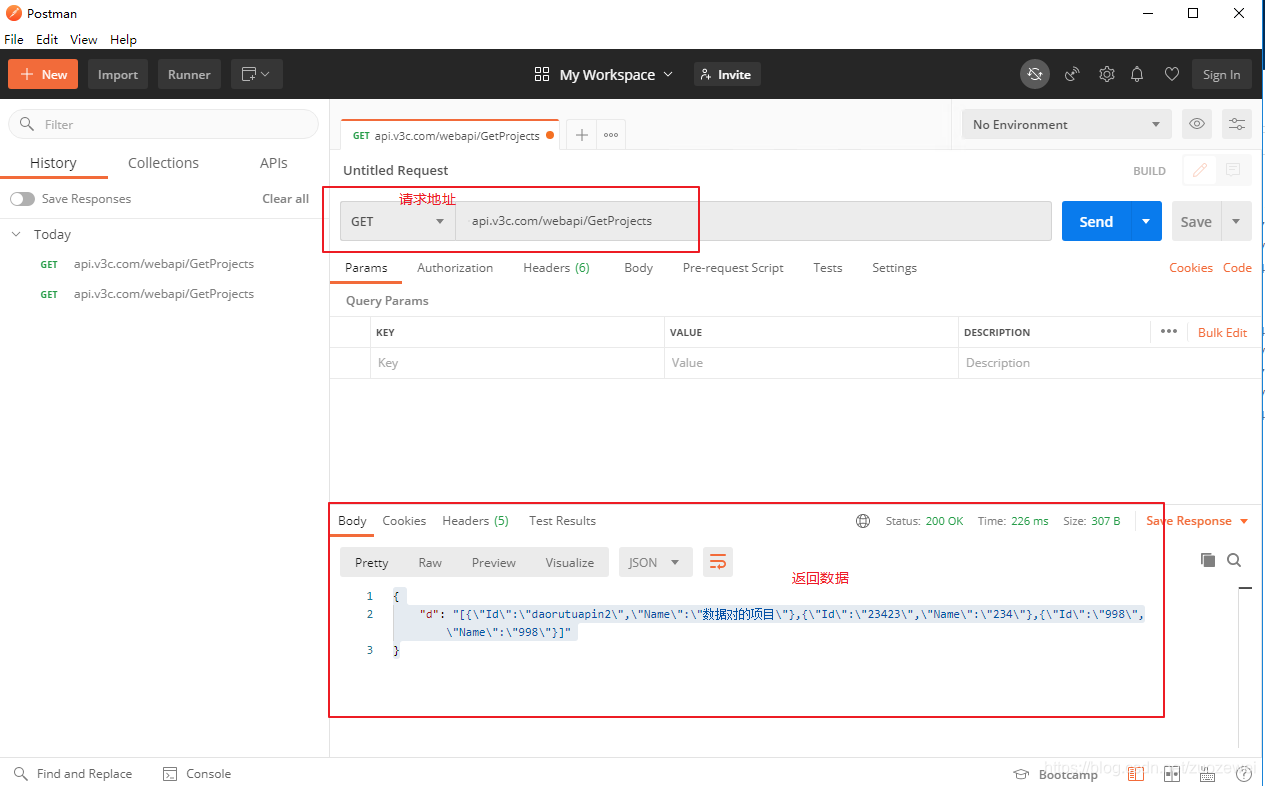Open the notifications bell icon
This screenshot has height=786, width=1265.
pos(1137,74)
